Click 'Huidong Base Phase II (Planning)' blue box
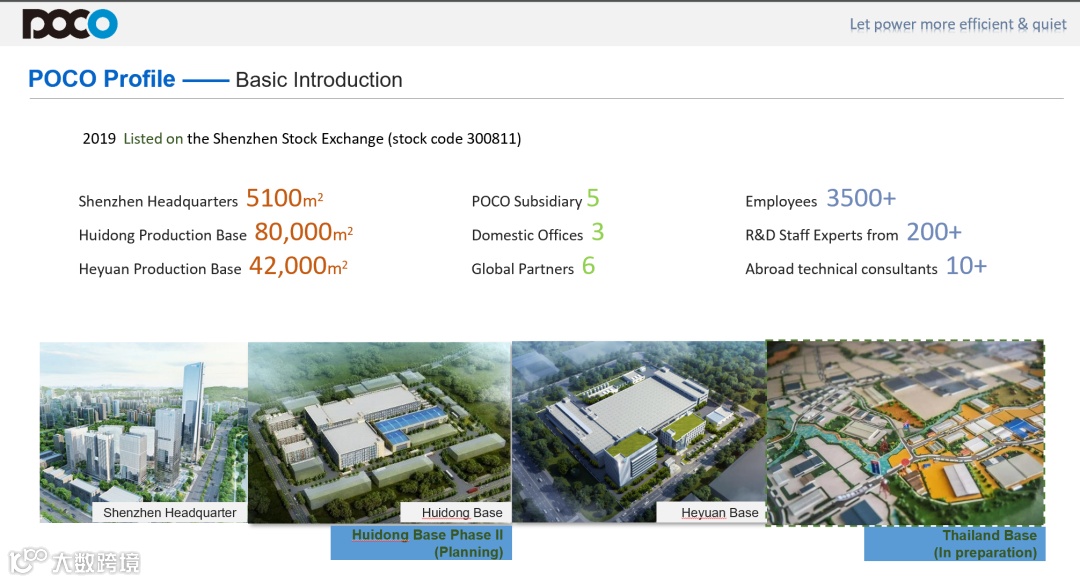Screen dimensions: 1080x582 tap(421, 543)
